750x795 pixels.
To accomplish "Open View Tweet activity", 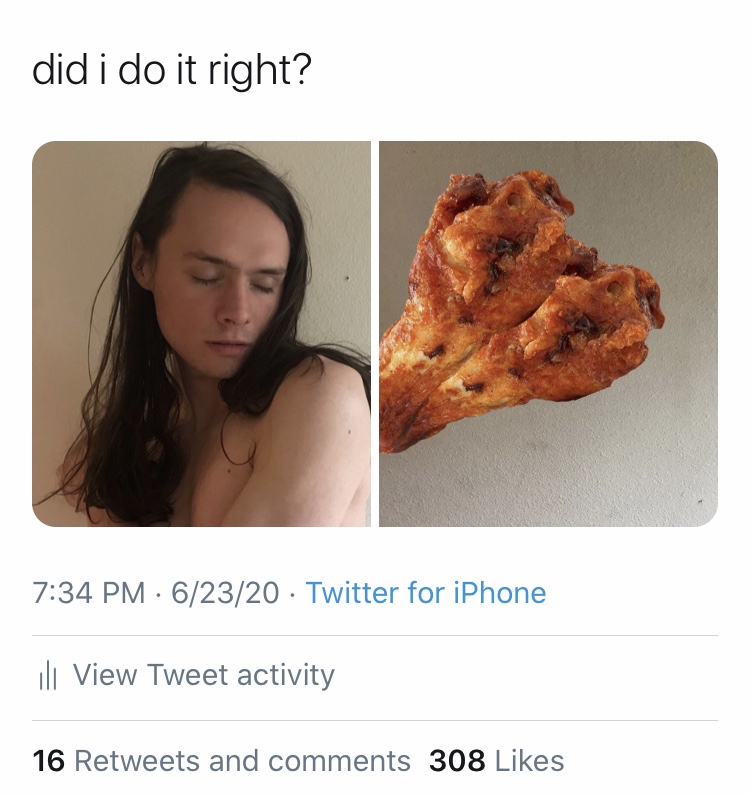I will (203, 675).
